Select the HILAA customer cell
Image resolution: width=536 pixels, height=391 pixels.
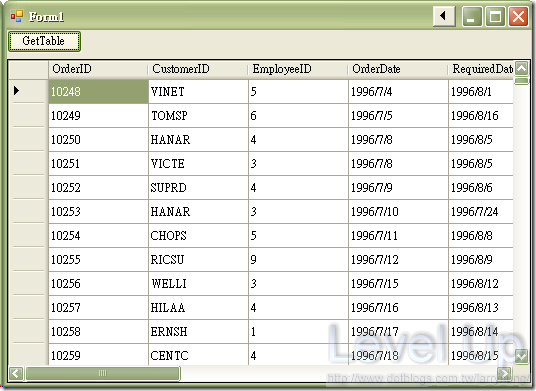pos(199,308)
